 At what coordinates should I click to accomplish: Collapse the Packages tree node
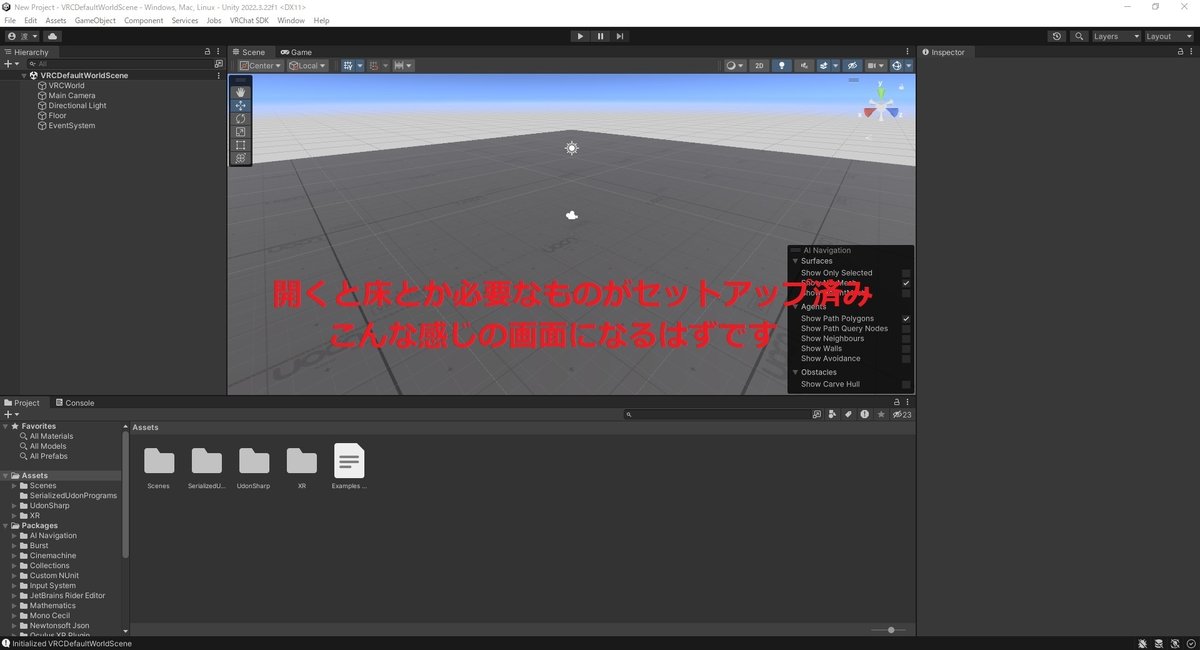point(5,526)
